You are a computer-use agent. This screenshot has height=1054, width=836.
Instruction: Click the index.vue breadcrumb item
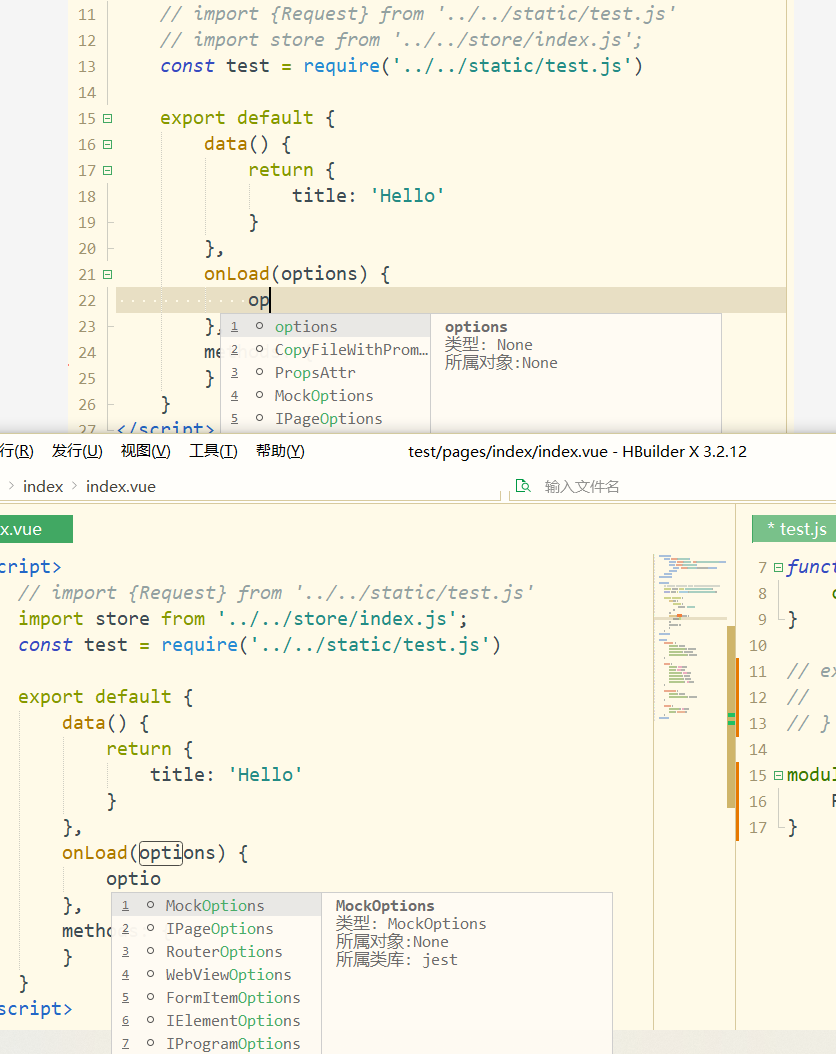[120, 486]
